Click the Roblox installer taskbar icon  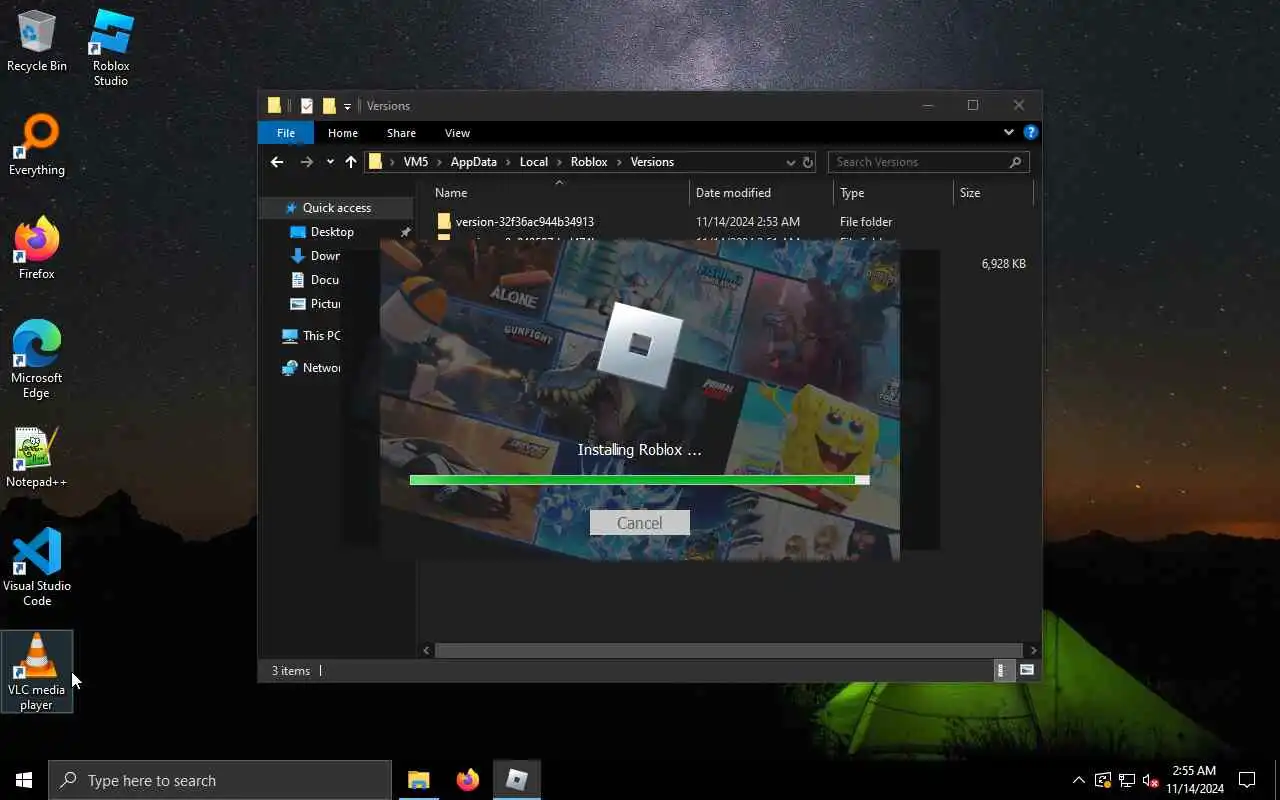[x=516, y=780]
